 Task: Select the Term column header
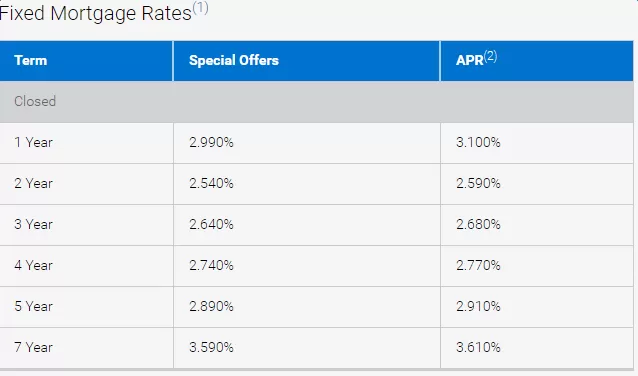click(x=86, y=61)
